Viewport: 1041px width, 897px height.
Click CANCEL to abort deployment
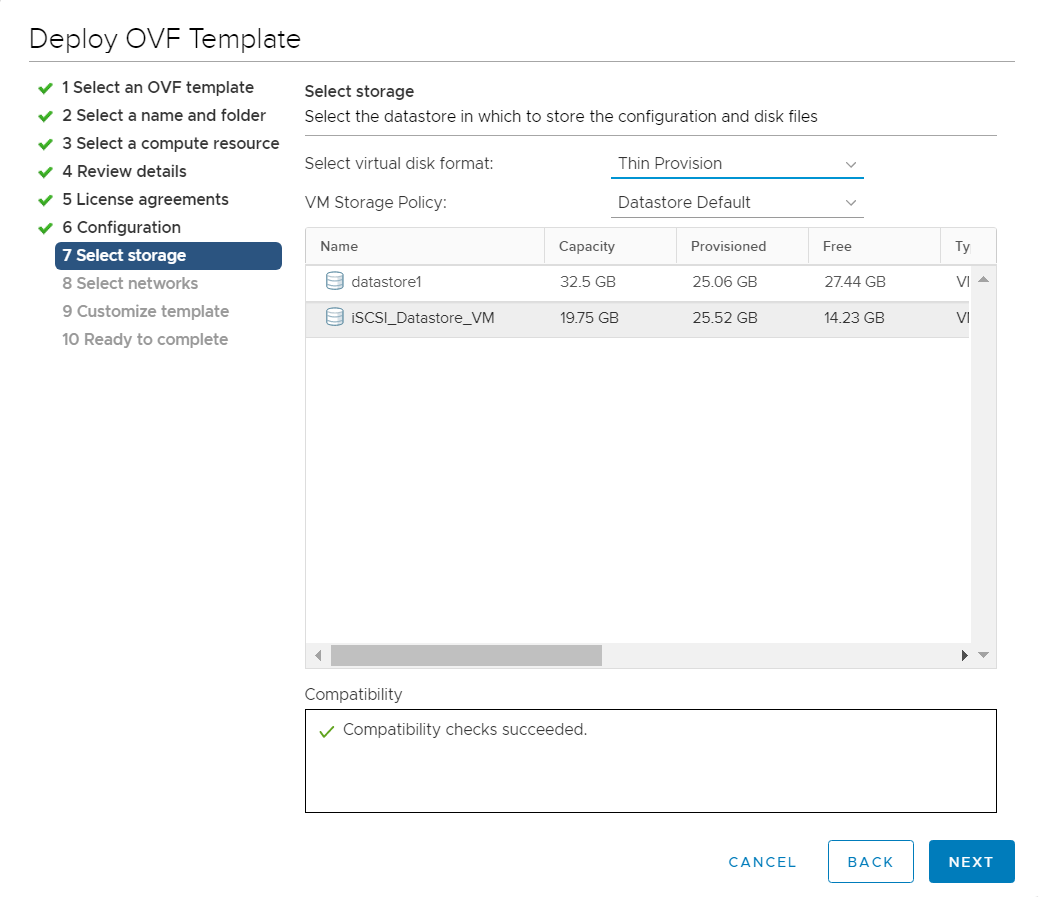pos(762,862)
